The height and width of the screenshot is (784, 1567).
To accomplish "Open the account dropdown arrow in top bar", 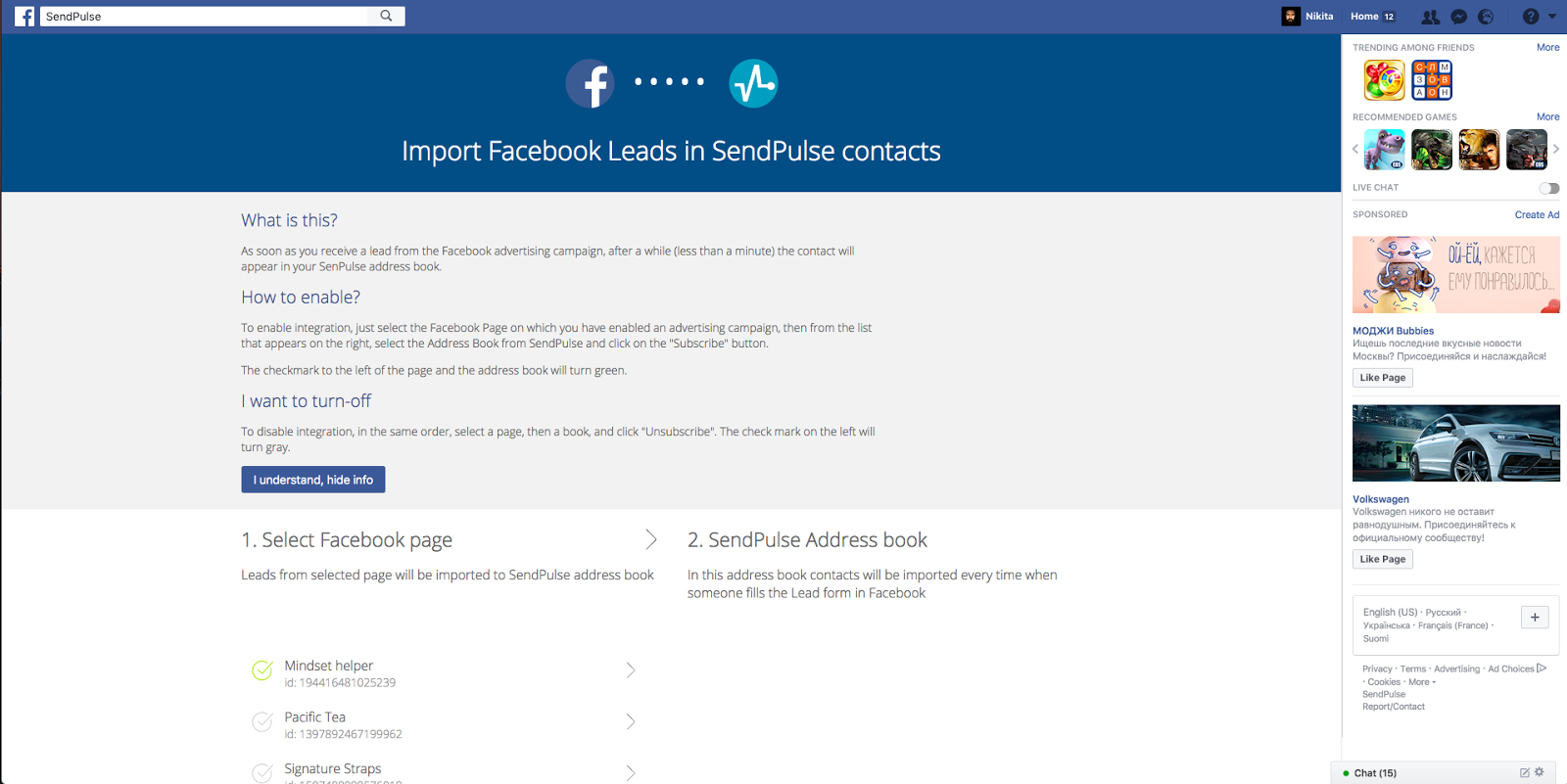I will (x=1552, y=17).
